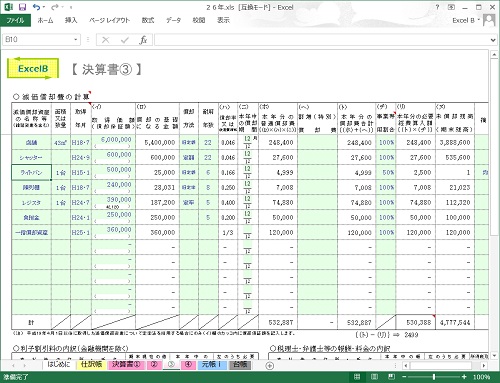The width and height of the screenshot is (500, 383).
Task: Confirm formula entry with the checkmark icon
Action: [x=125, y=40]
